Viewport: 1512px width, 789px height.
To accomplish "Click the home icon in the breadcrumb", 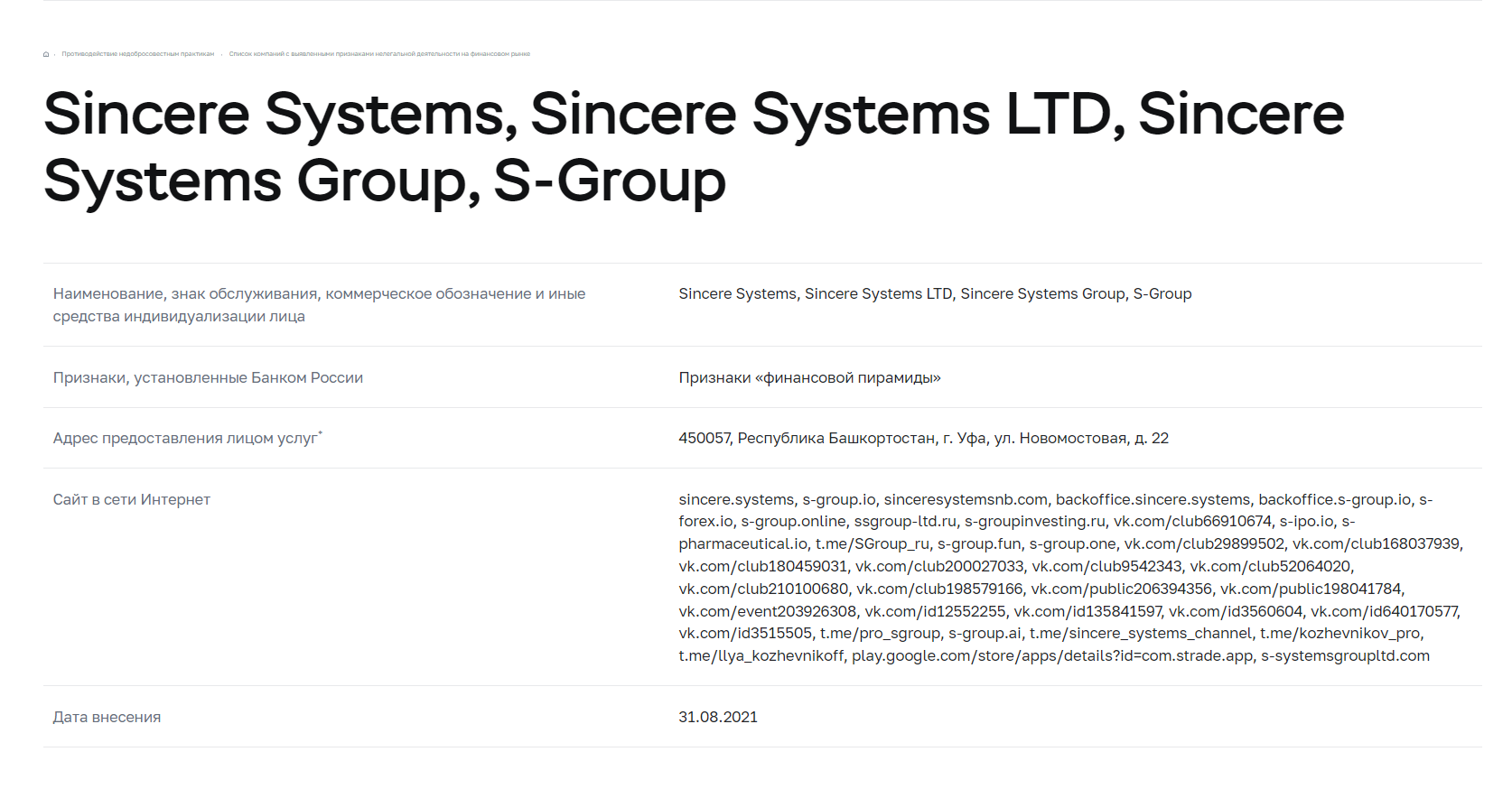I will pos(46,54).
